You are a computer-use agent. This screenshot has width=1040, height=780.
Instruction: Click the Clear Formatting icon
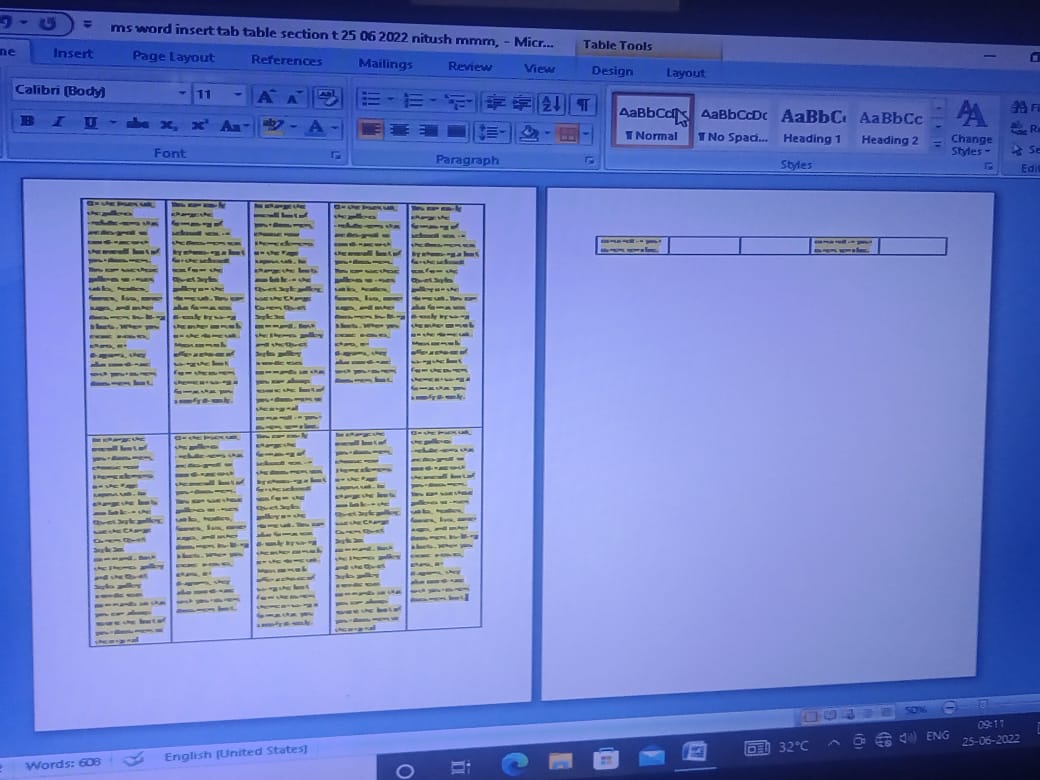[x=326, y=97]
